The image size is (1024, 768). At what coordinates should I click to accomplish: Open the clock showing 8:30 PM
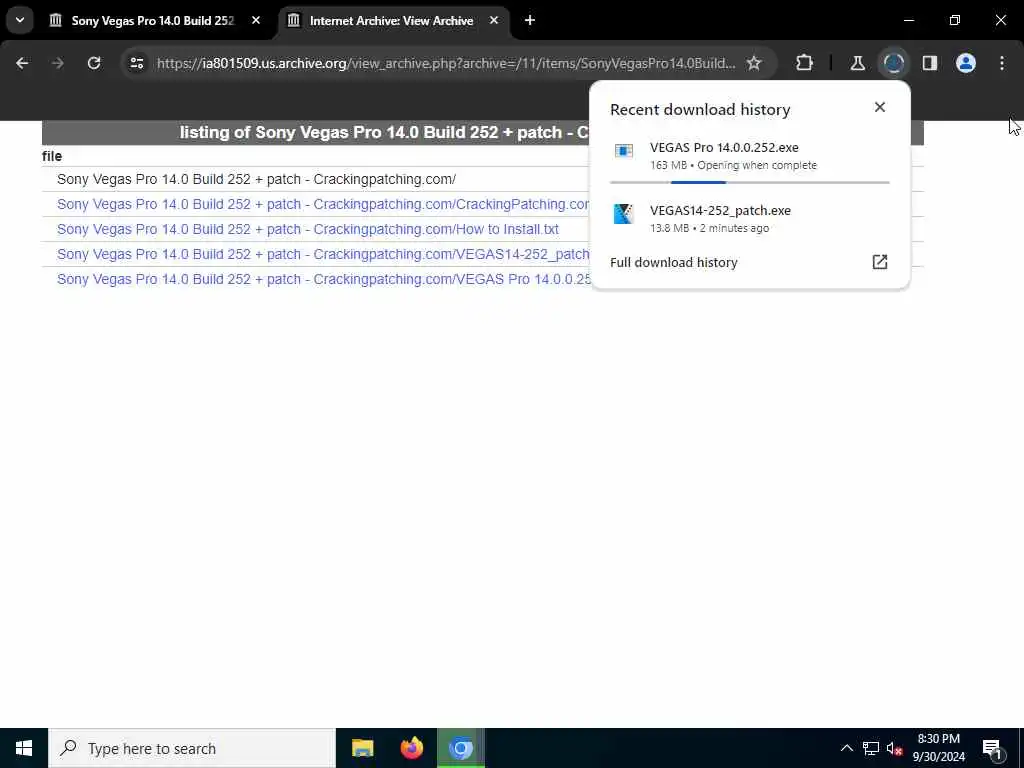point(938,748)
